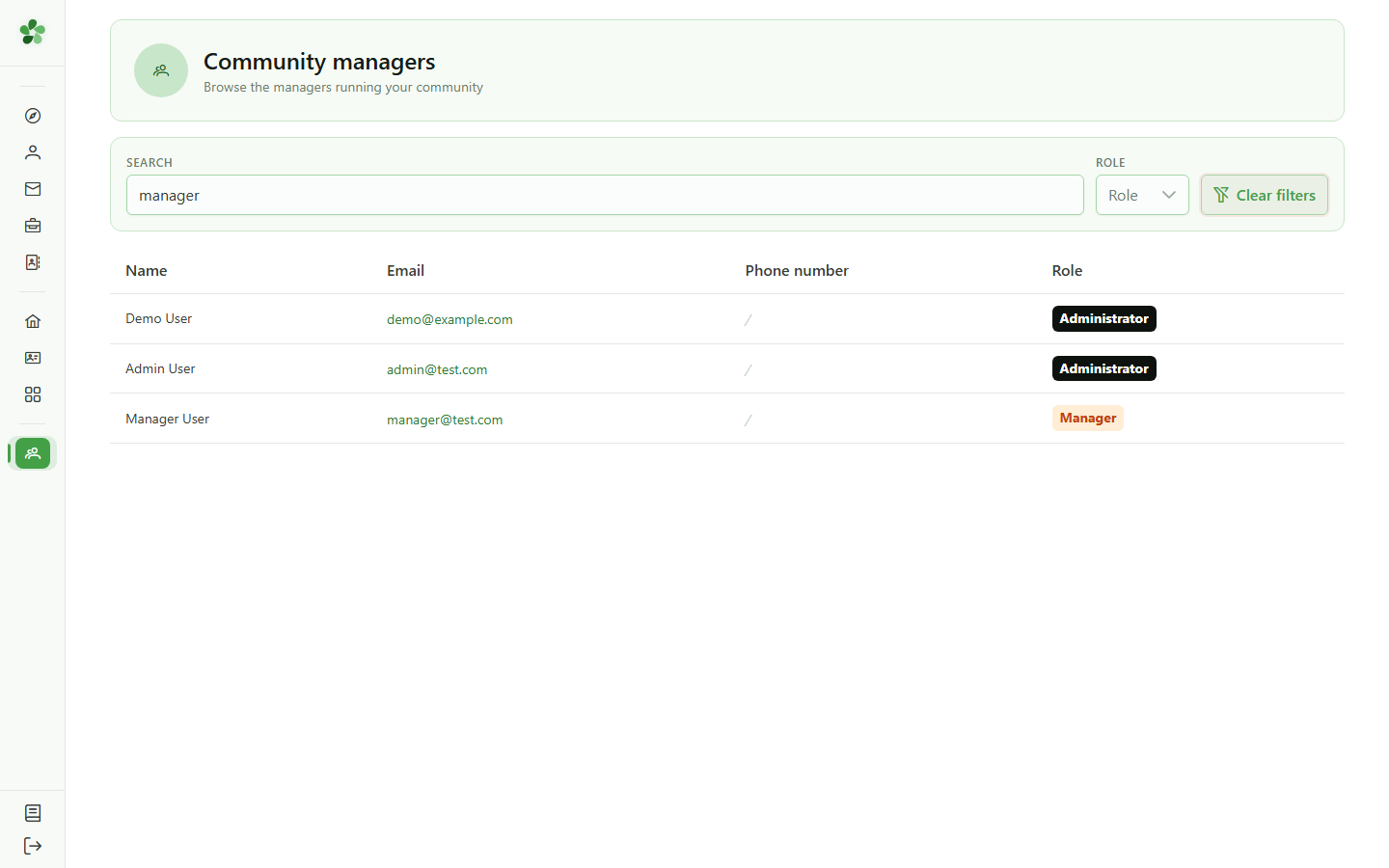Image resolution: width=1389 pixels, height=868 pixels.
Task: Open the manager@test.com email link
Action: (445, 420)
